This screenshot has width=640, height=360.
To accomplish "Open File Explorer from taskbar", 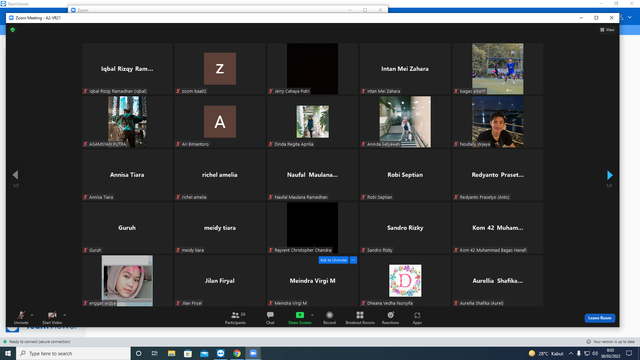I will tap(171, 353).
